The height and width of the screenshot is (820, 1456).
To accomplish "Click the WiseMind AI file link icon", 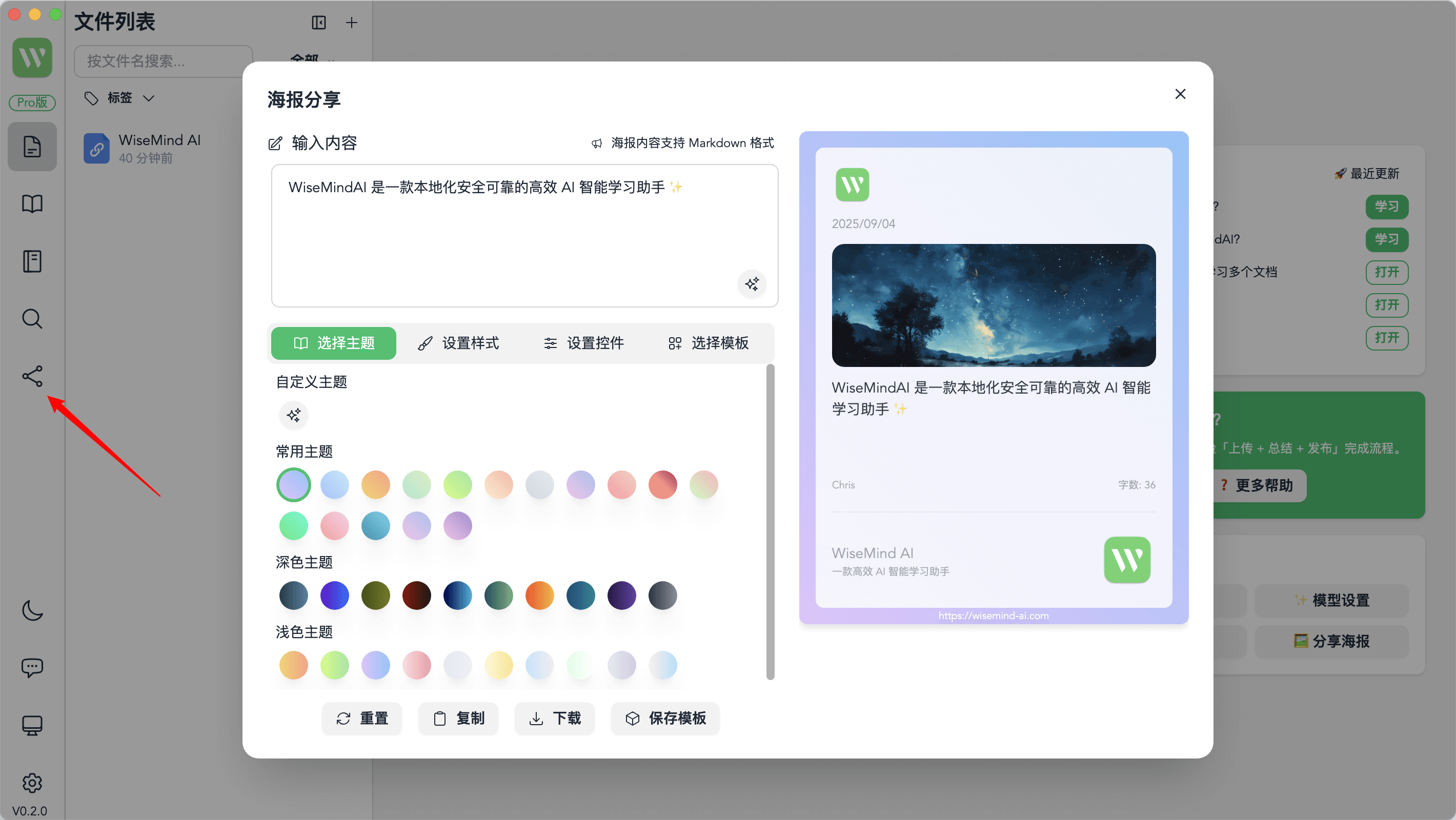I will coord(97,149).
